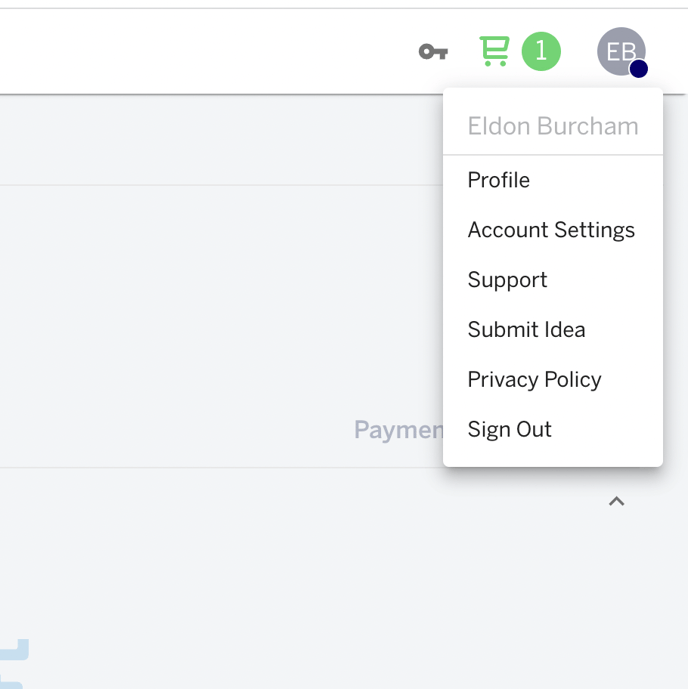688x689 pixels.
Task: Click the green cart badge showing 1
Action: (x=541, y=51)
